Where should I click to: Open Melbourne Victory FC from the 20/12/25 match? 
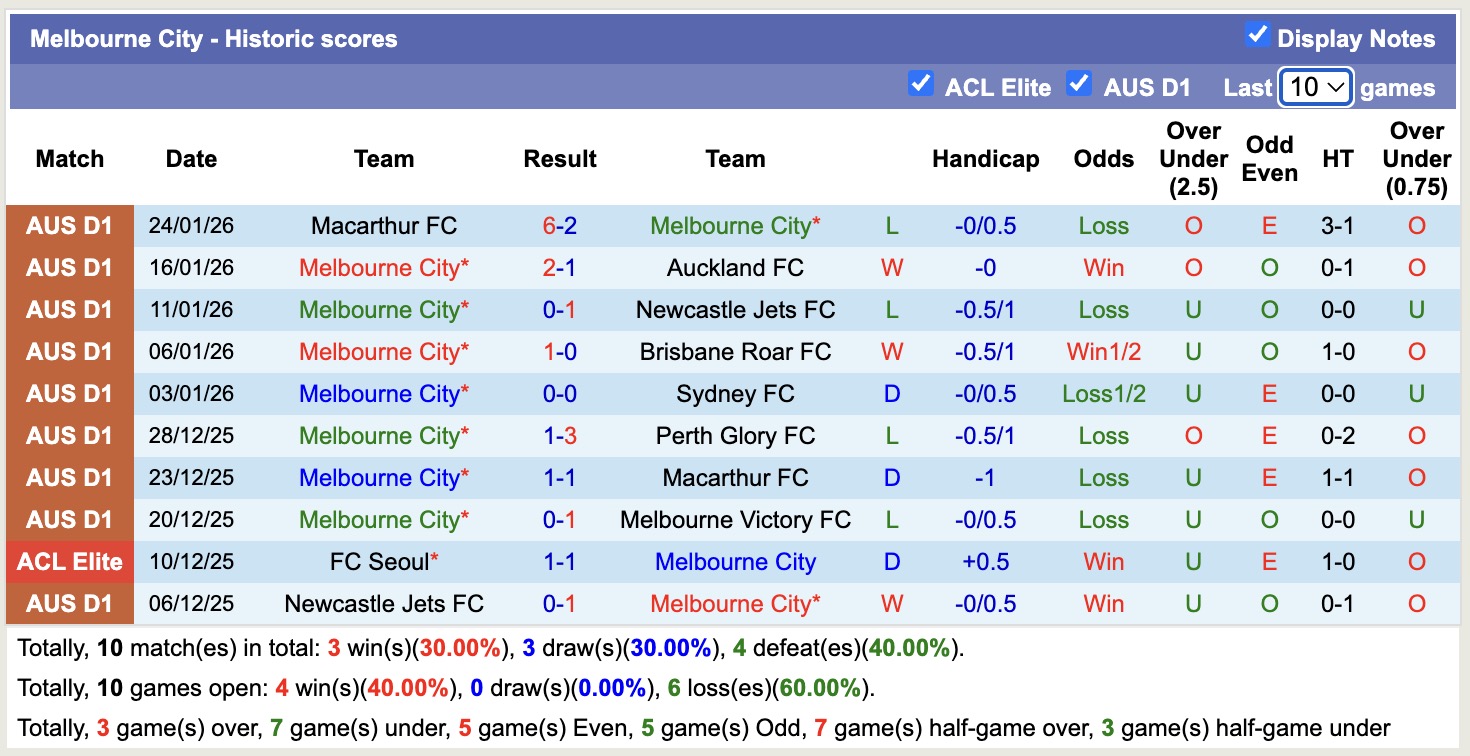click(735, 519)
